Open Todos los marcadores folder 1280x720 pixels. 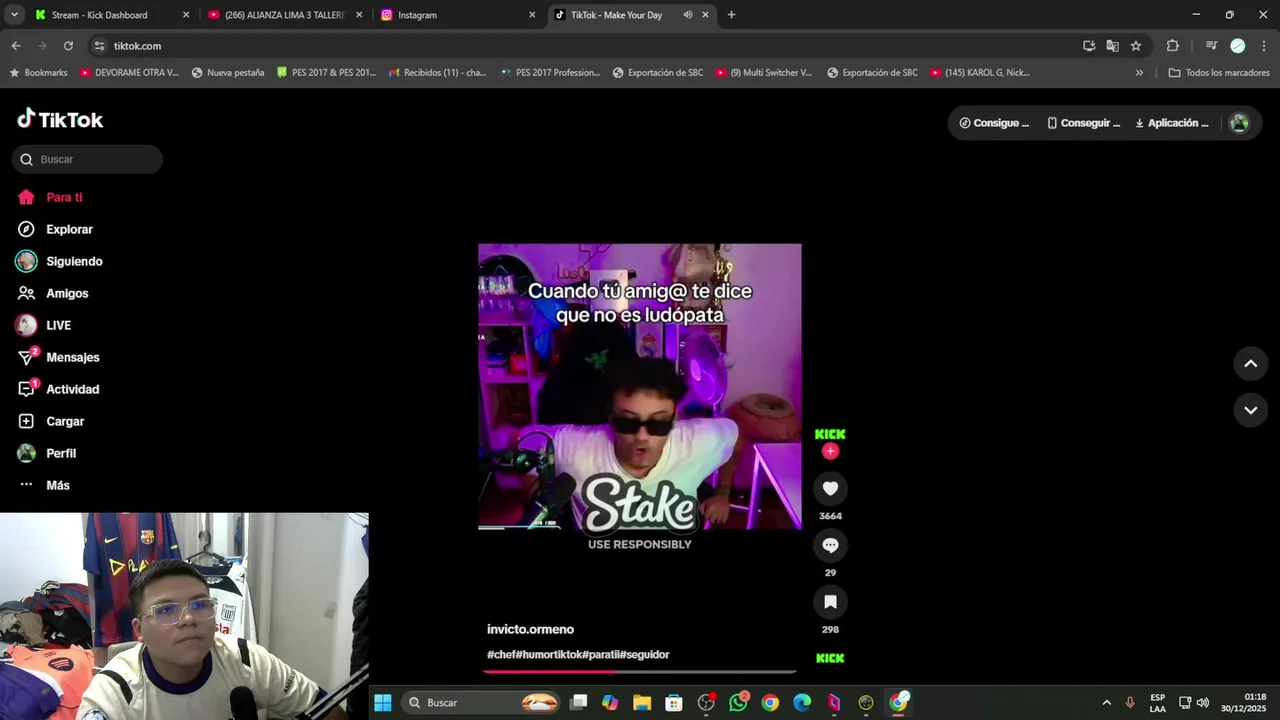(x=1219, y=73)
